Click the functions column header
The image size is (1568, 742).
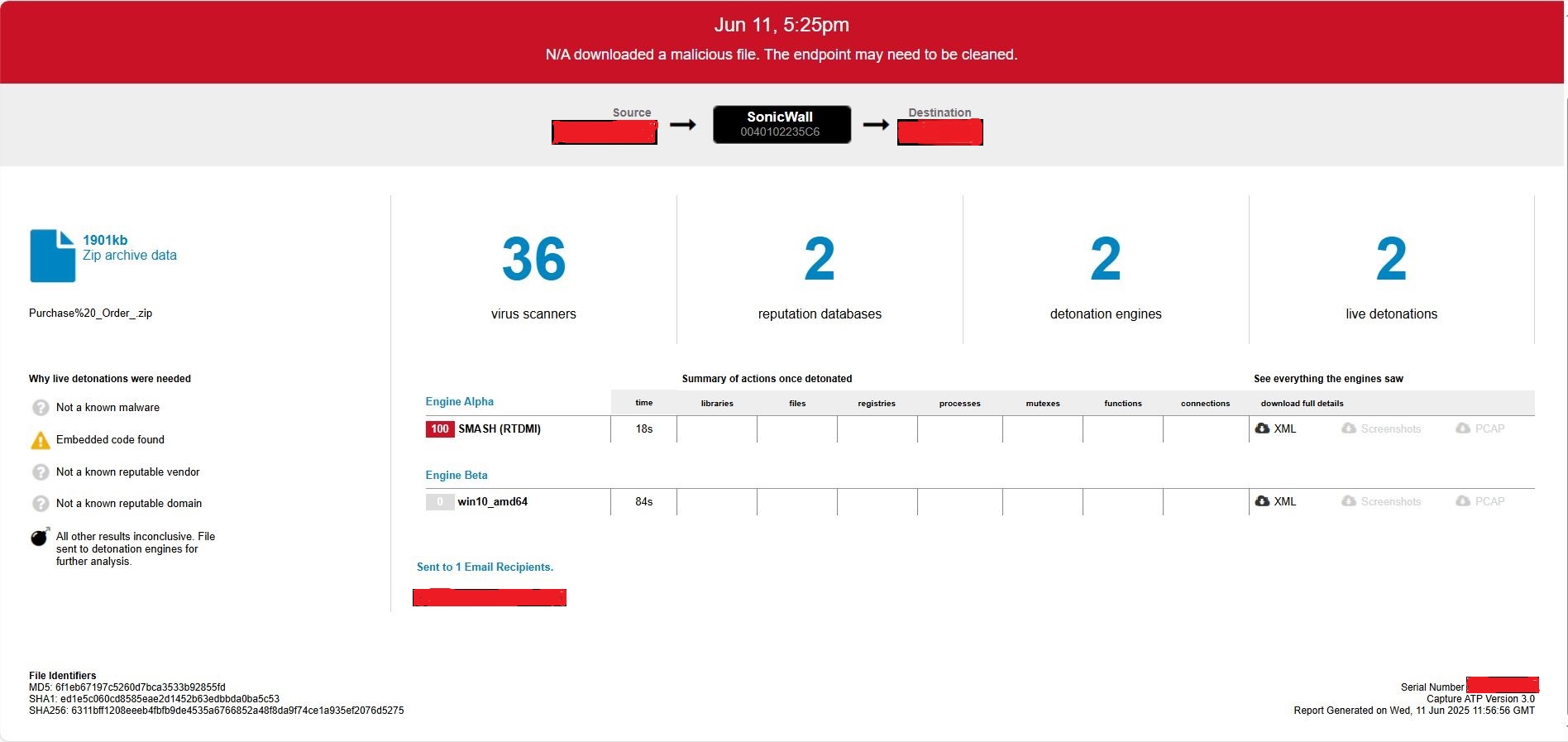coord(1123,404)
